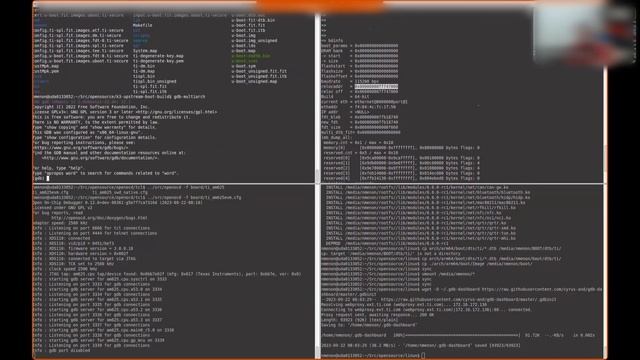Click the "Makefile" entry in file listing
640x360 pixels.
(x=142, y=25)
